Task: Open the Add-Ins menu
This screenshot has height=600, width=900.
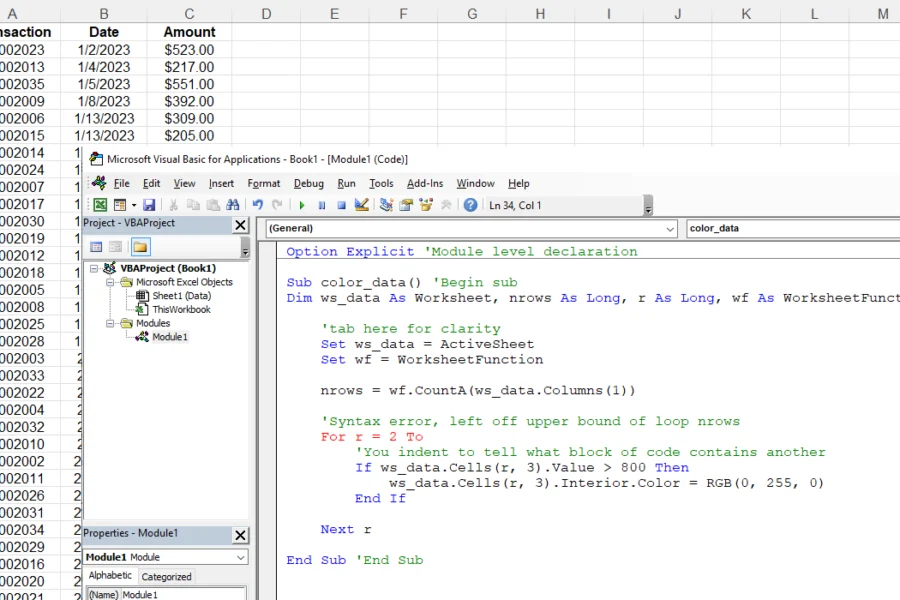Action: [x=425, y=183]
